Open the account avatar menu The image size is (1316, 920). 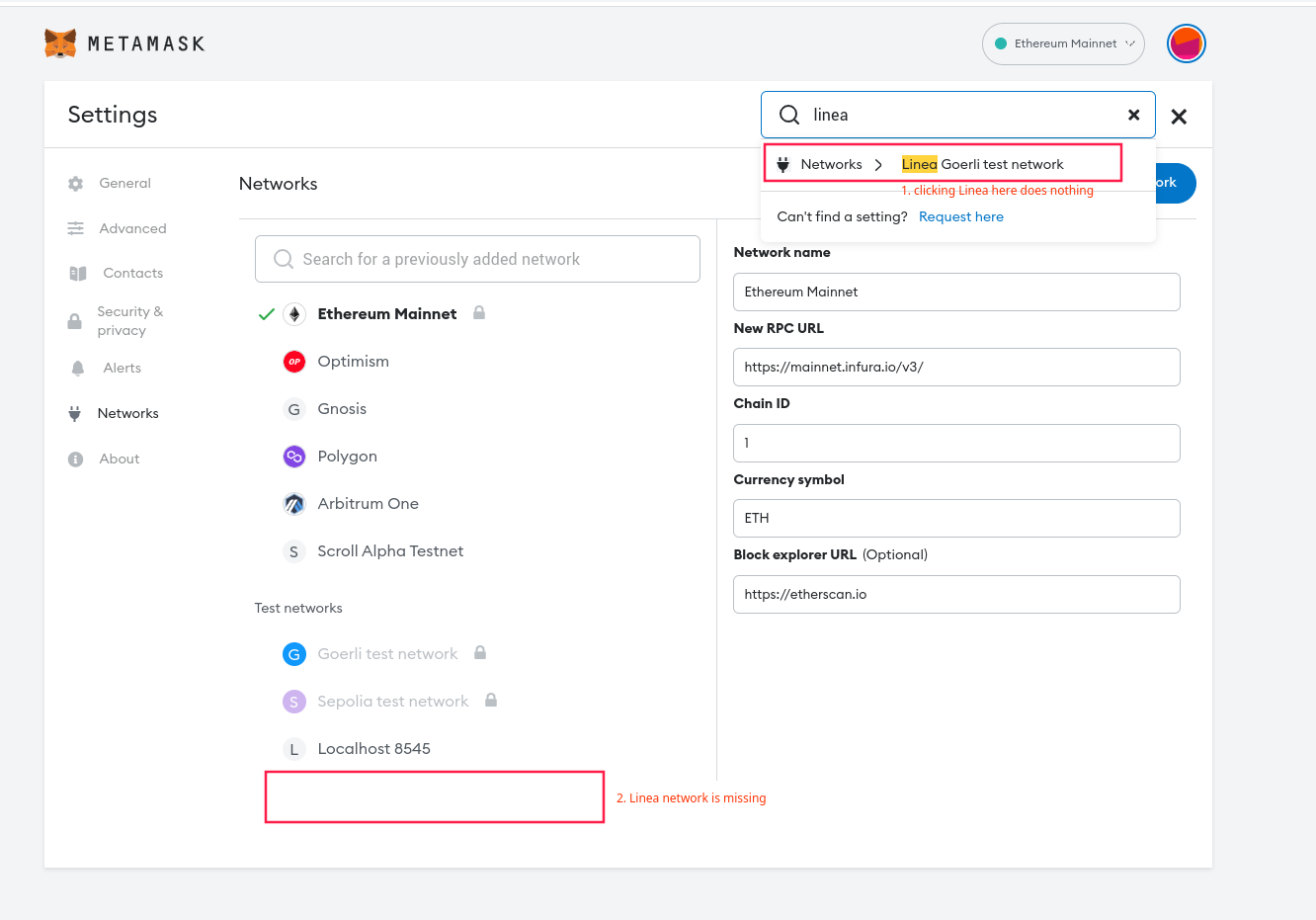coord(1186,43)
